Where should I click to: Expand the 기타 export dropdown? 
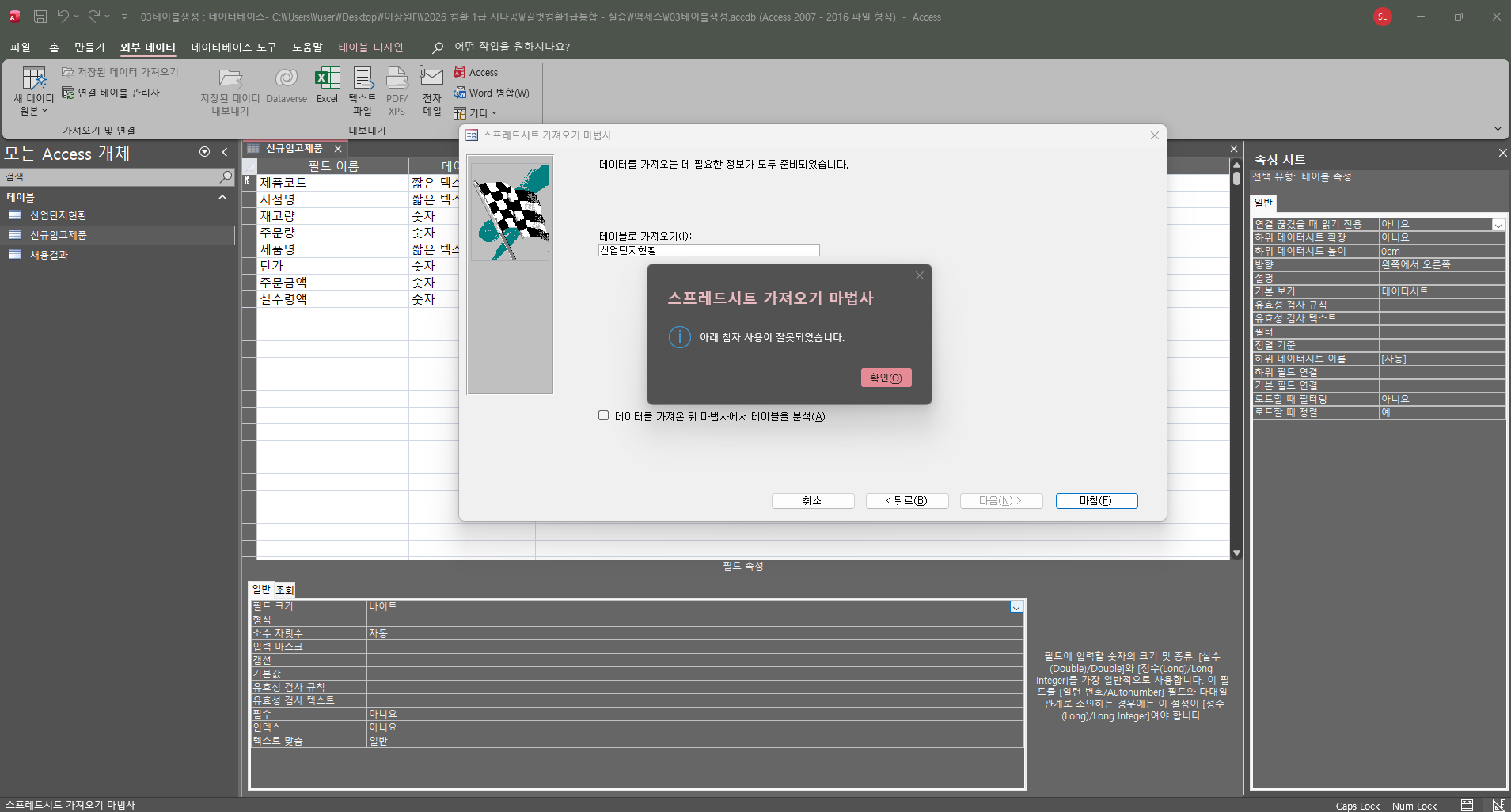tap(476, 113)
